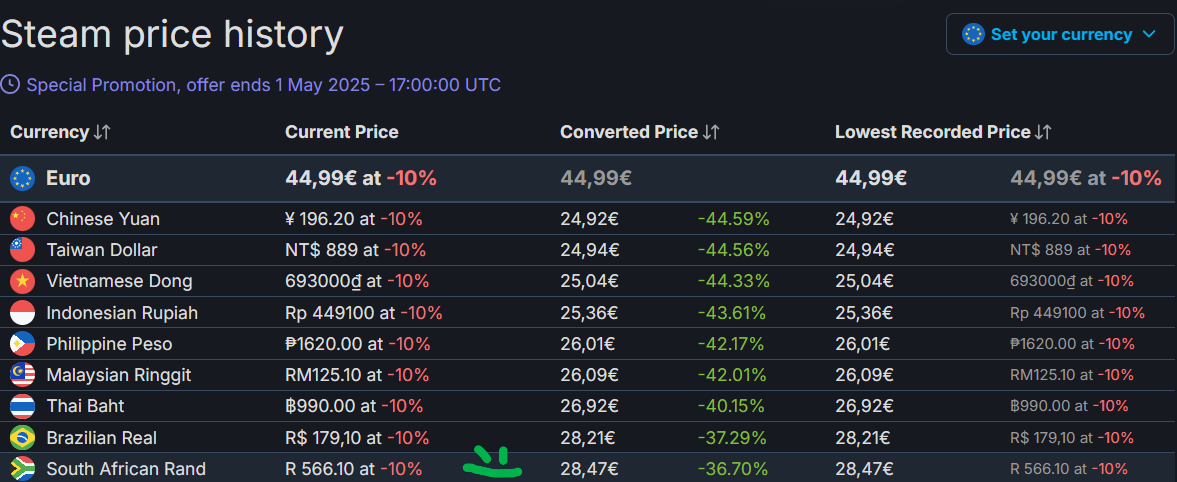This screenshot has width=1177, height=482.
Task: Click the -44.56% difference value
Action: (x=733, y=250)
